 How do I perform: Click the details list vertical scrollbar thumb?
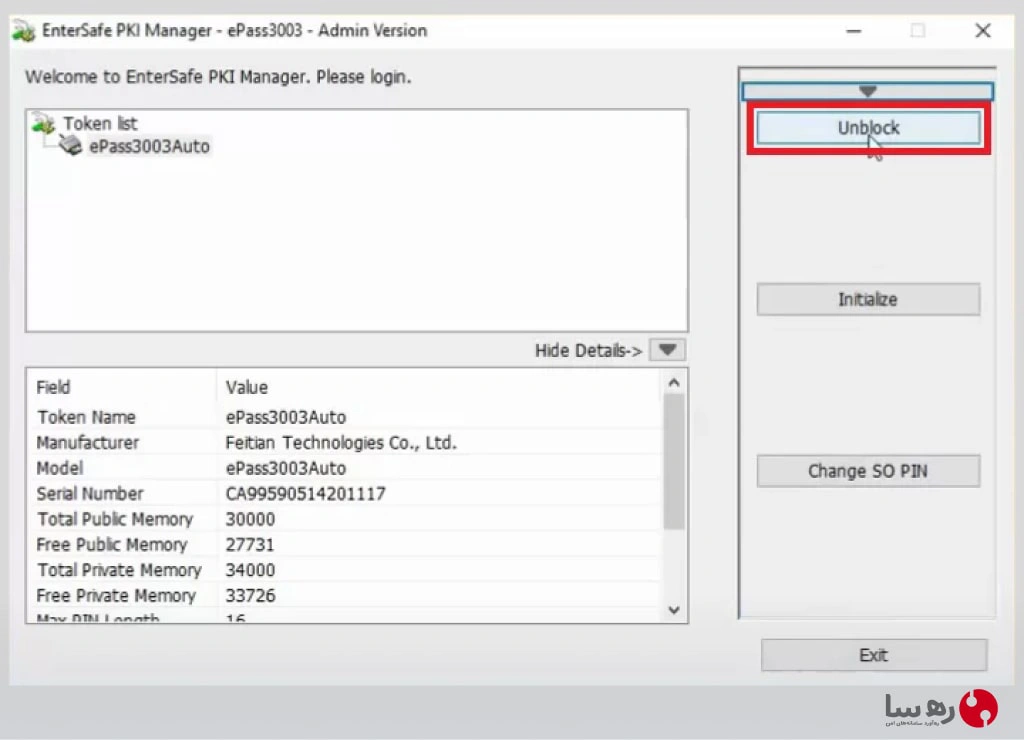coord(674,462)
